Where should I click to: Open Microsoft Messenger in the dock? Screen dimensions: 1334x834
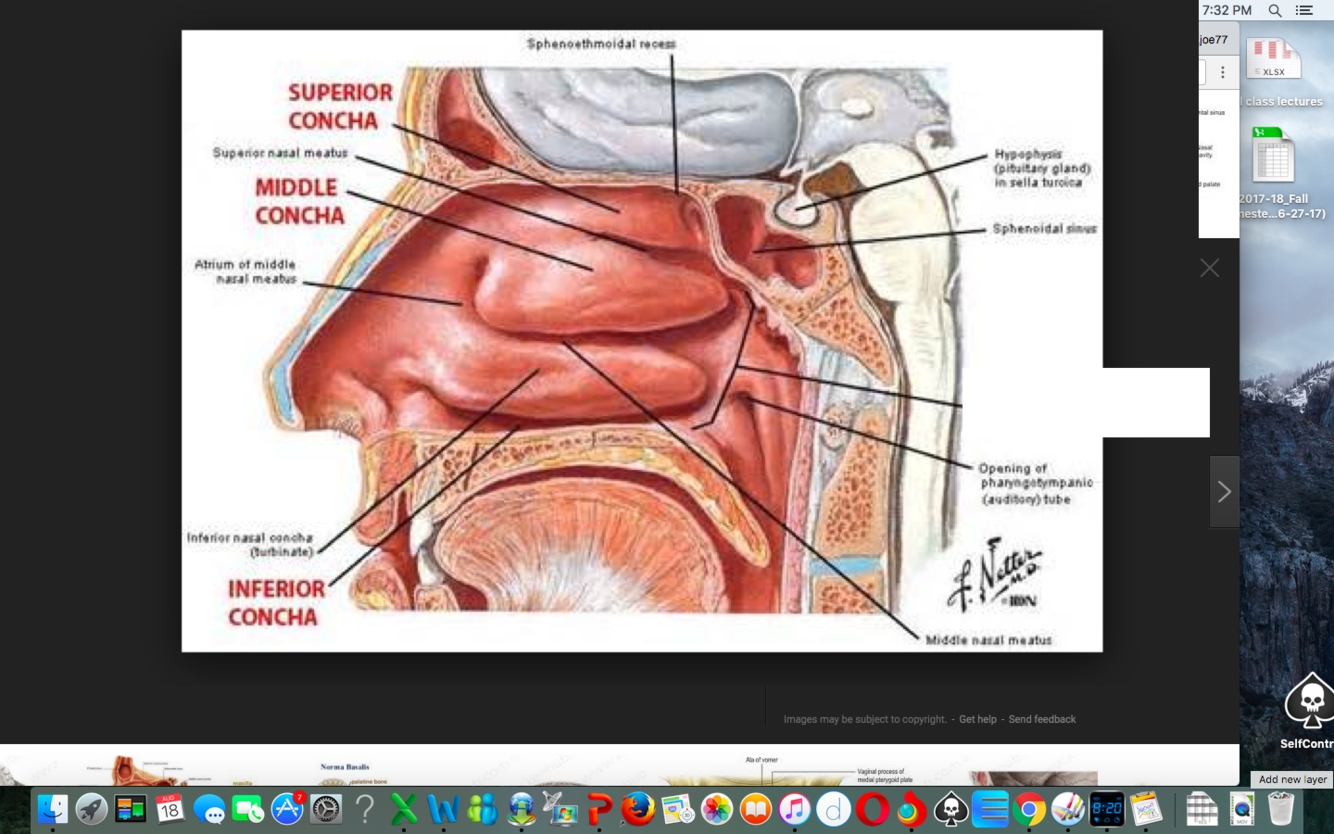[482, 808]
